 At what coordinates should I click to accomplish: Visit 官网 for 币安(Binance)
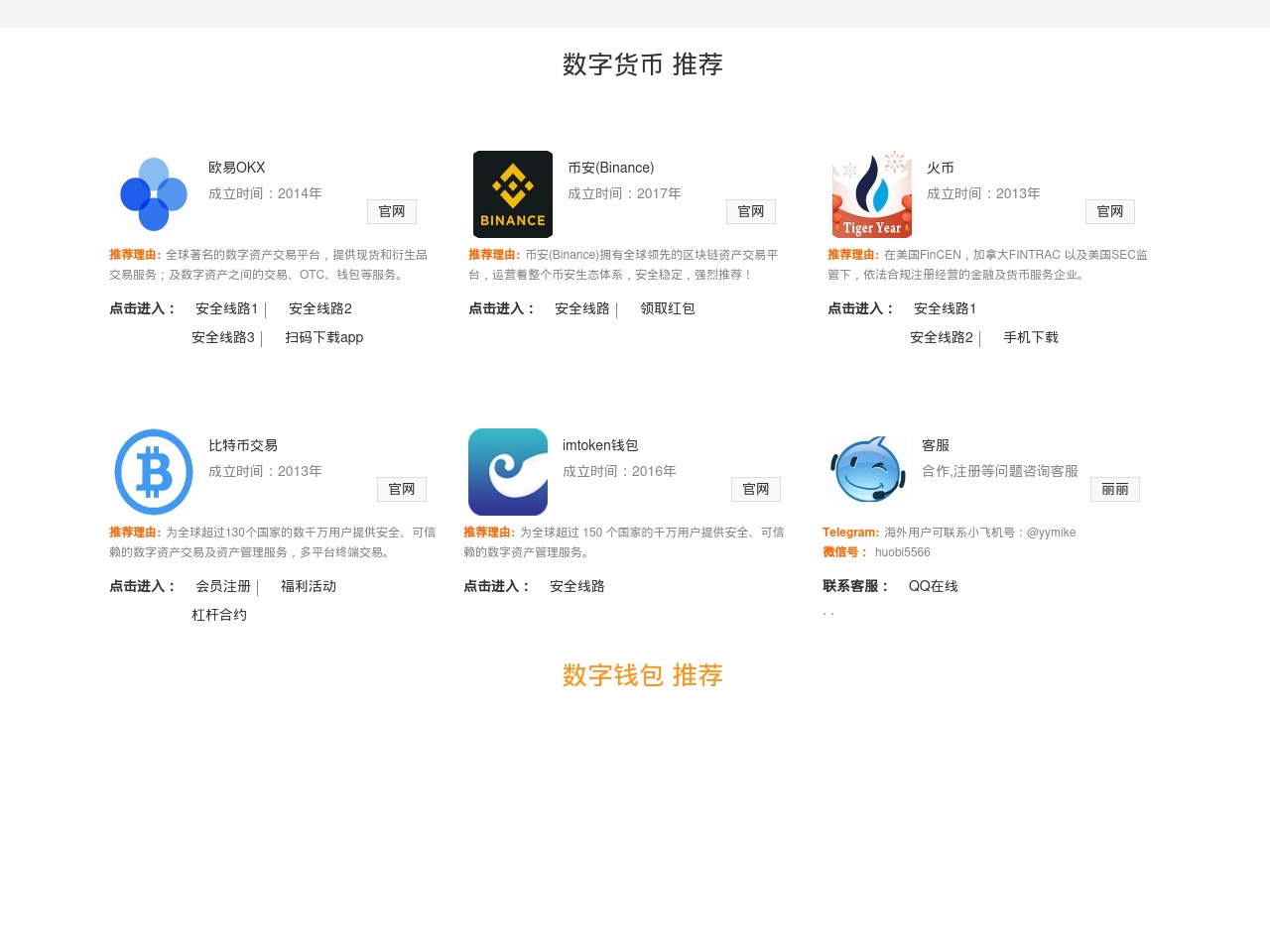[751, 211]
